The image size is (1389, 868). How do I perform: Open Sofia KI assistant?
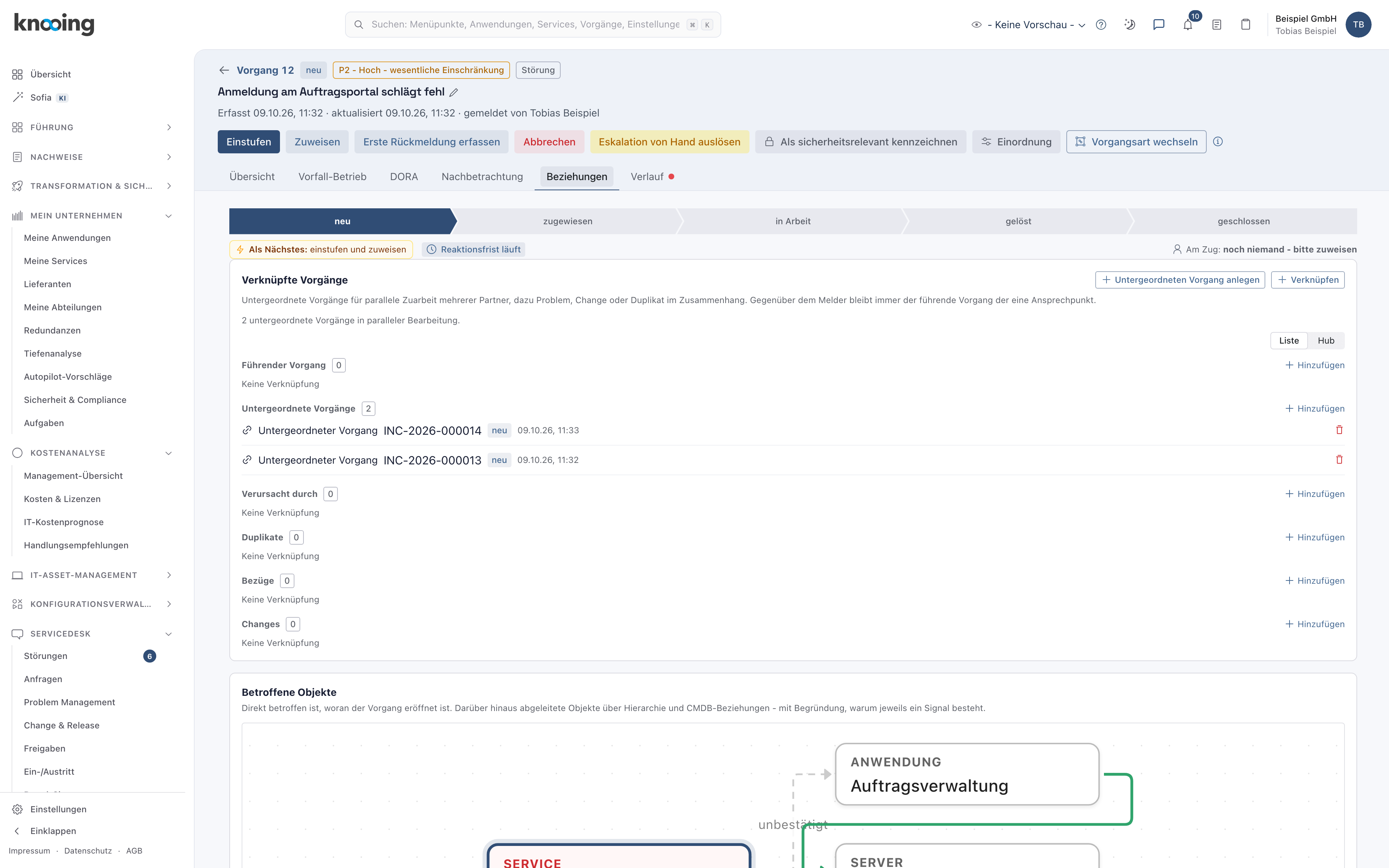click(40, 98)
